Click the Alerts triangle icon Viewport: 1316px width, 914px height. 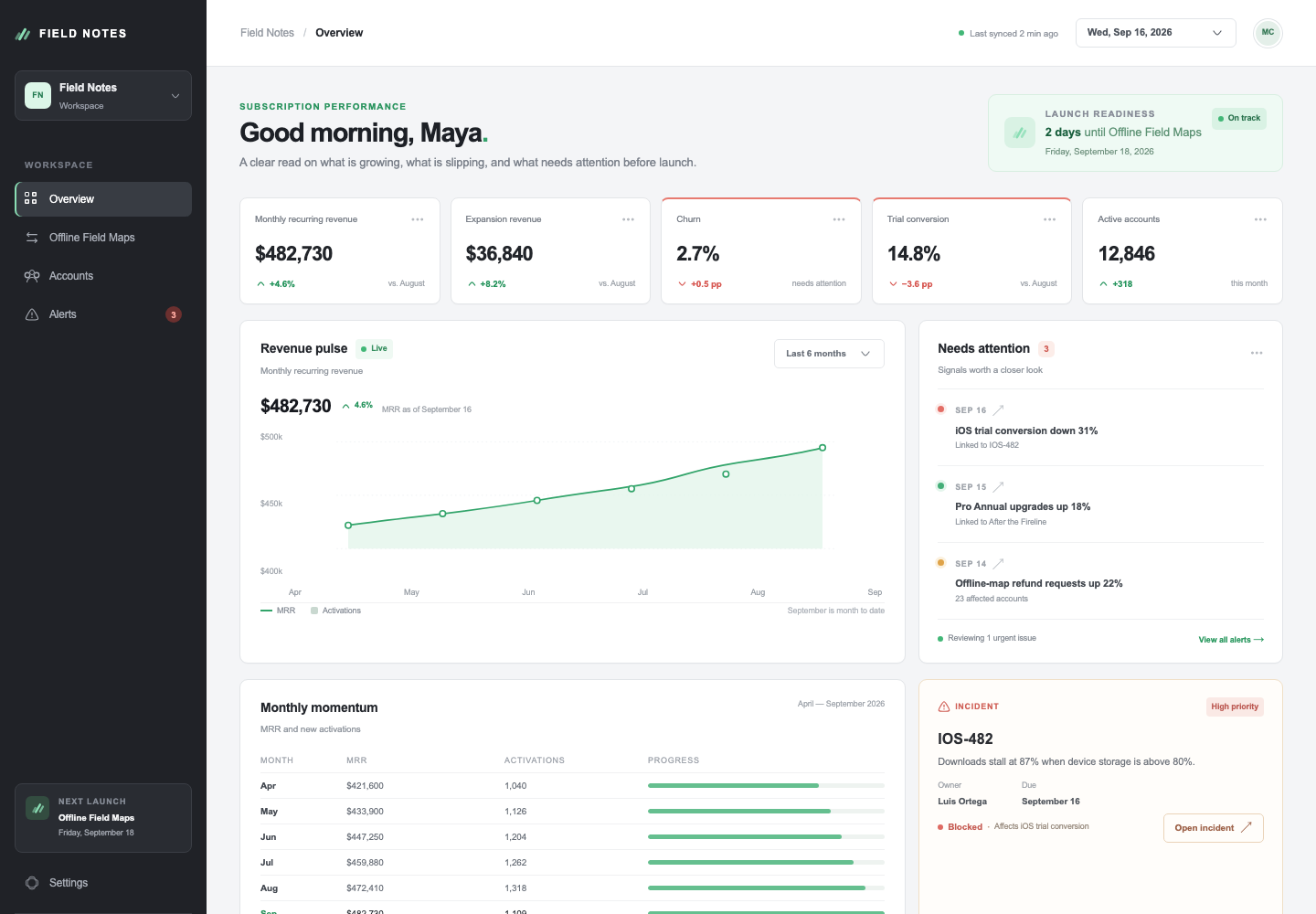coord(32,314)
